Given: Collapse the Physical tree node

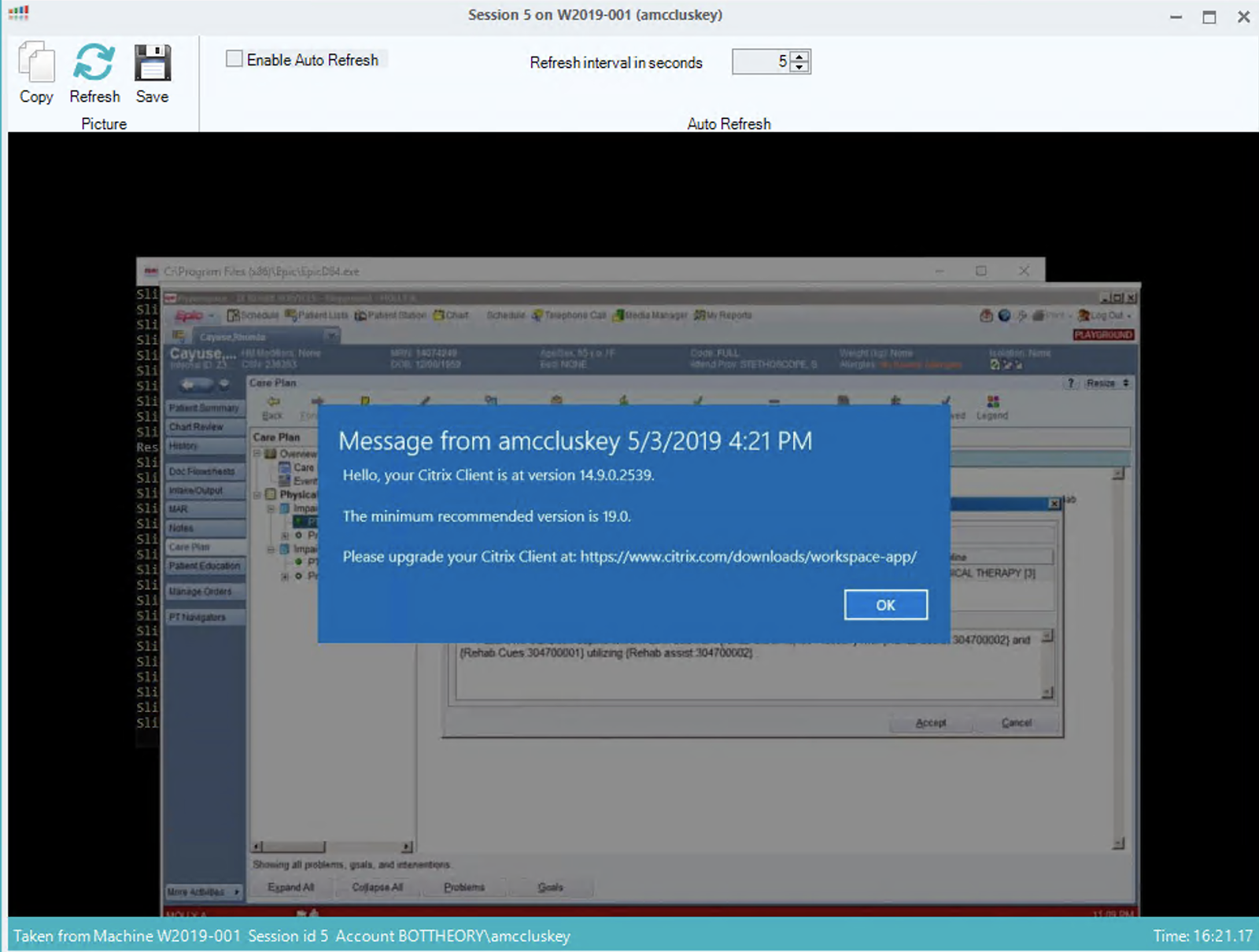Looking at the screenshot, I should click(x=257, y=494).
